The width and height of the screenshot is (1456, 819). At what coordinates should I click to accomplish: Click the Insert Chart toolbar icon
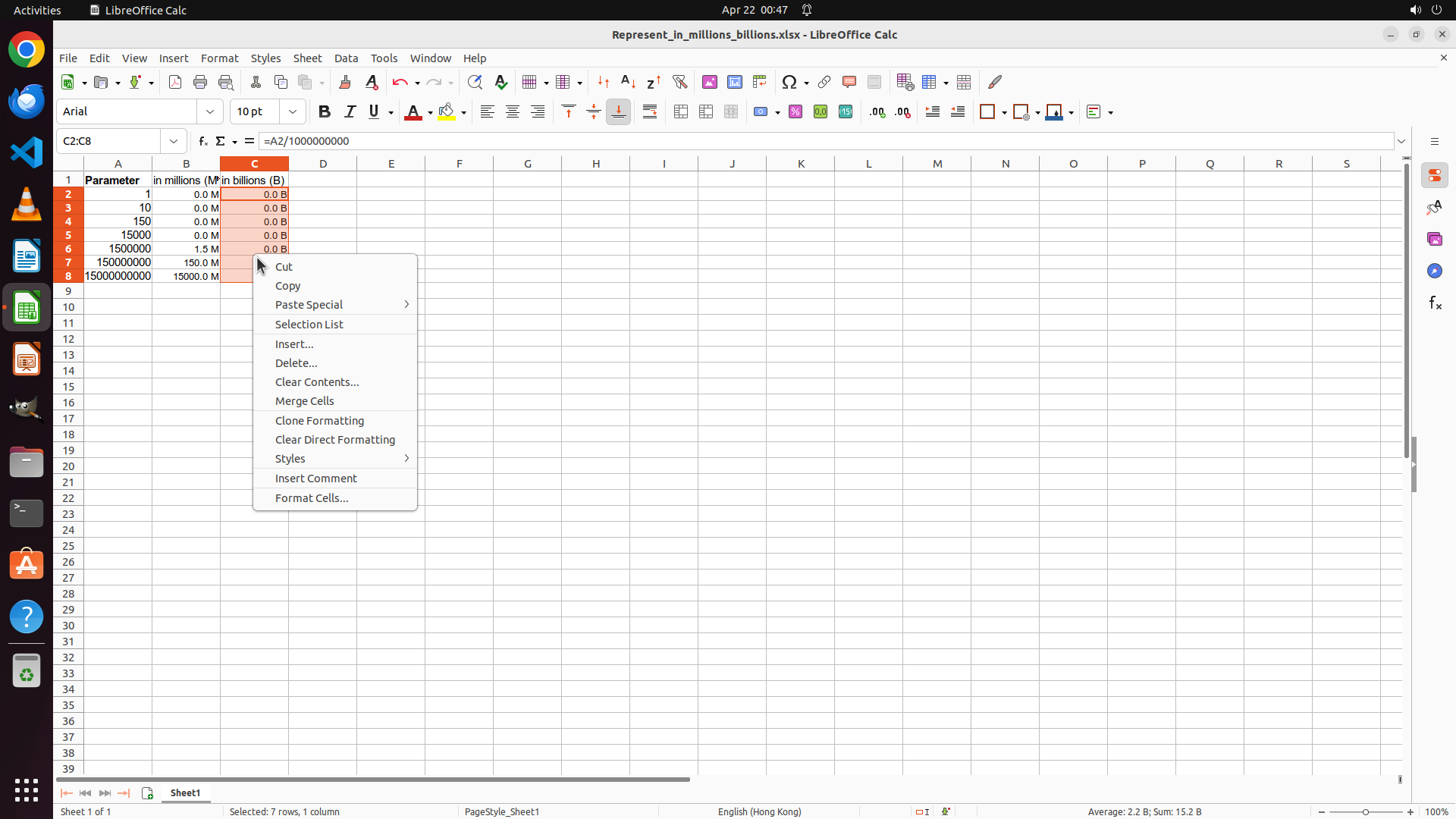[735, 82]
